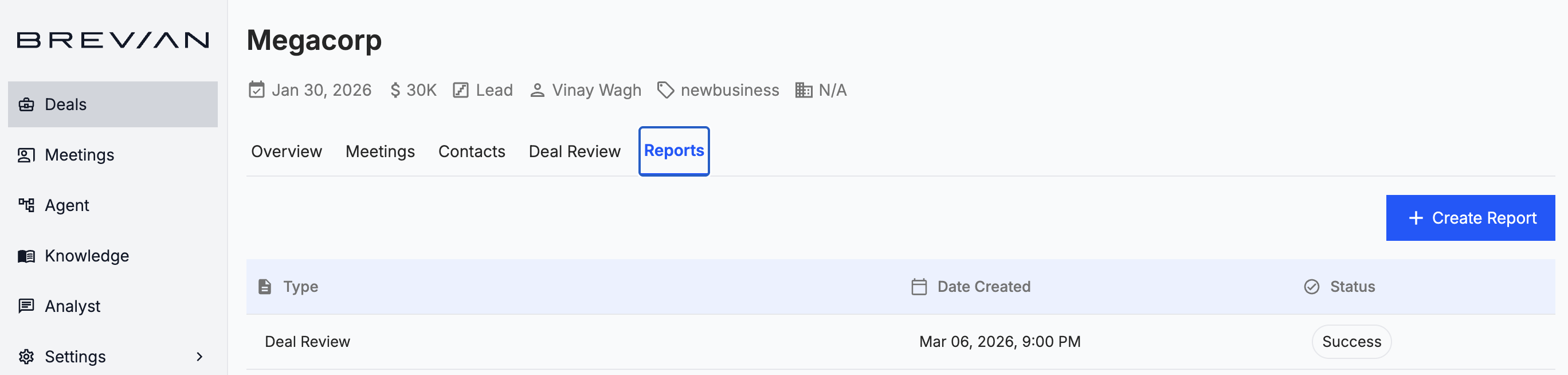Click the Success status pill
Viewport: 1568px width, 375px height.
tap(1351, 342)
